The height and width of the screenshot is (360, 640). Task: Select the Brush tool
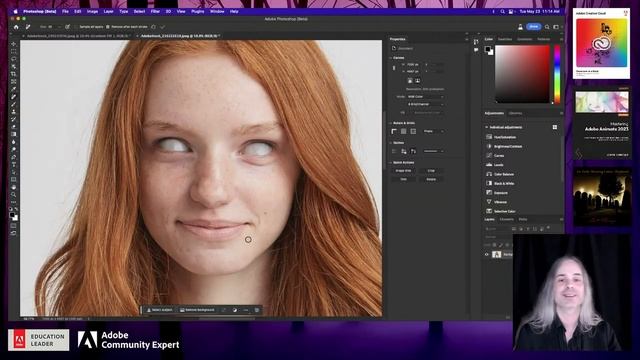click(13, 104)
